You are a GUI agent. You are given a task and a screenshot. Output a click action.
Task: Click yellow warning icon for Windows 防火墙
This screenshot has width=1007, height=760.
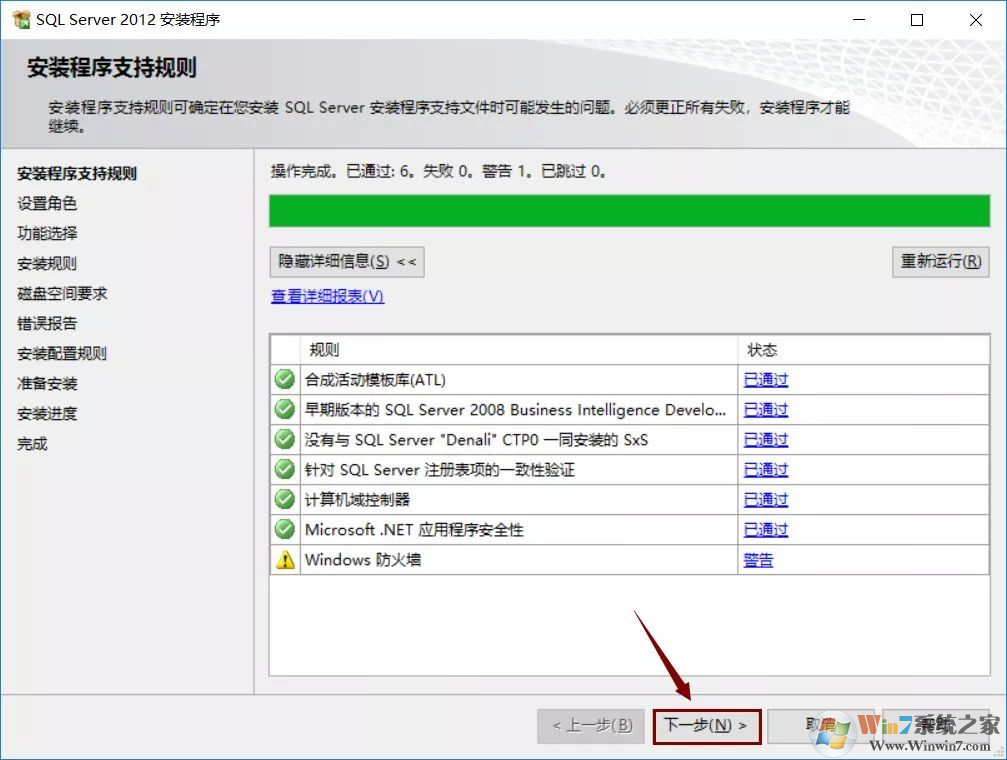[285, 560]
